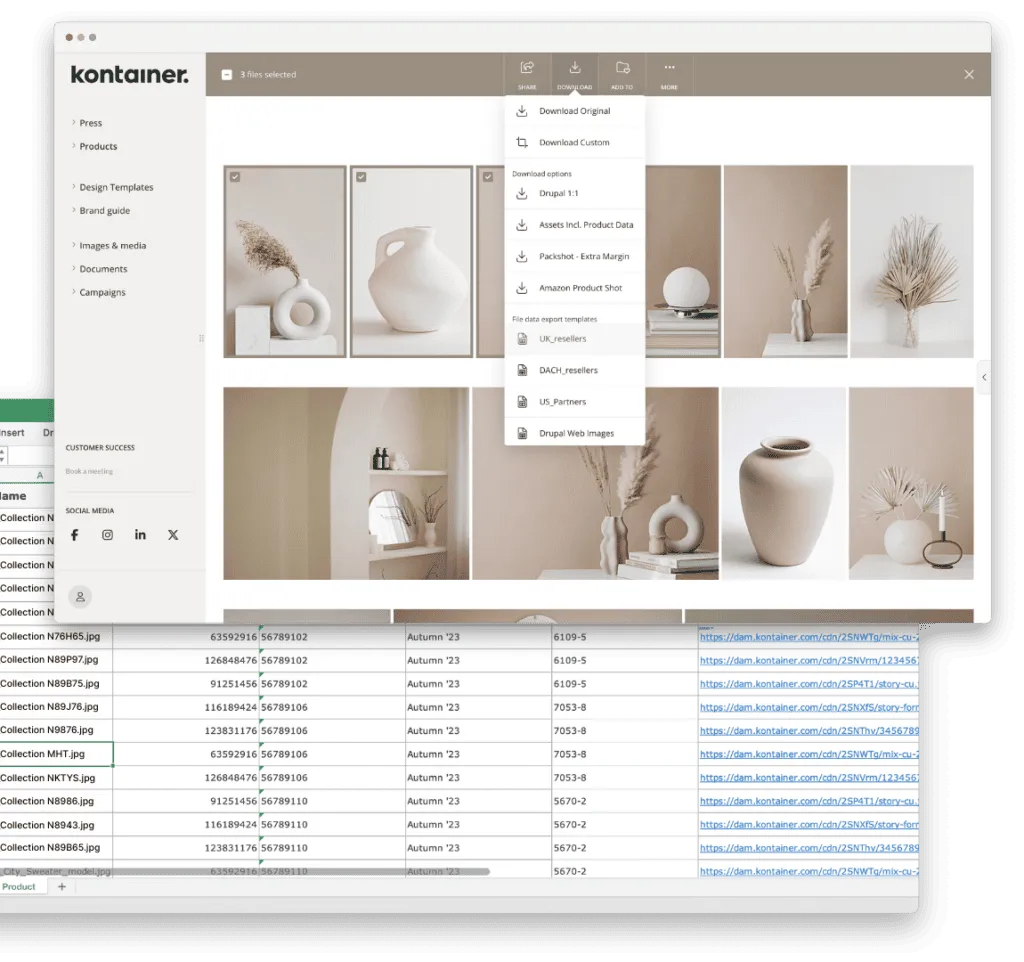Screen dimensions: 1024x962
Task: Open the Download toolbar icon
Action: click(575, 68)
